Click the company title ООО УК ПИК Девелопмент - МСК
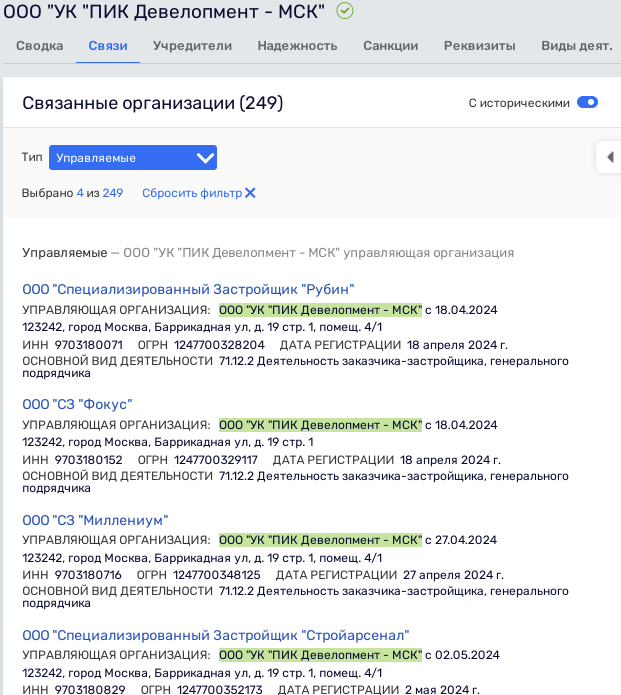The height and width of the screenshot is (695, 621). (x=164, y=12)
